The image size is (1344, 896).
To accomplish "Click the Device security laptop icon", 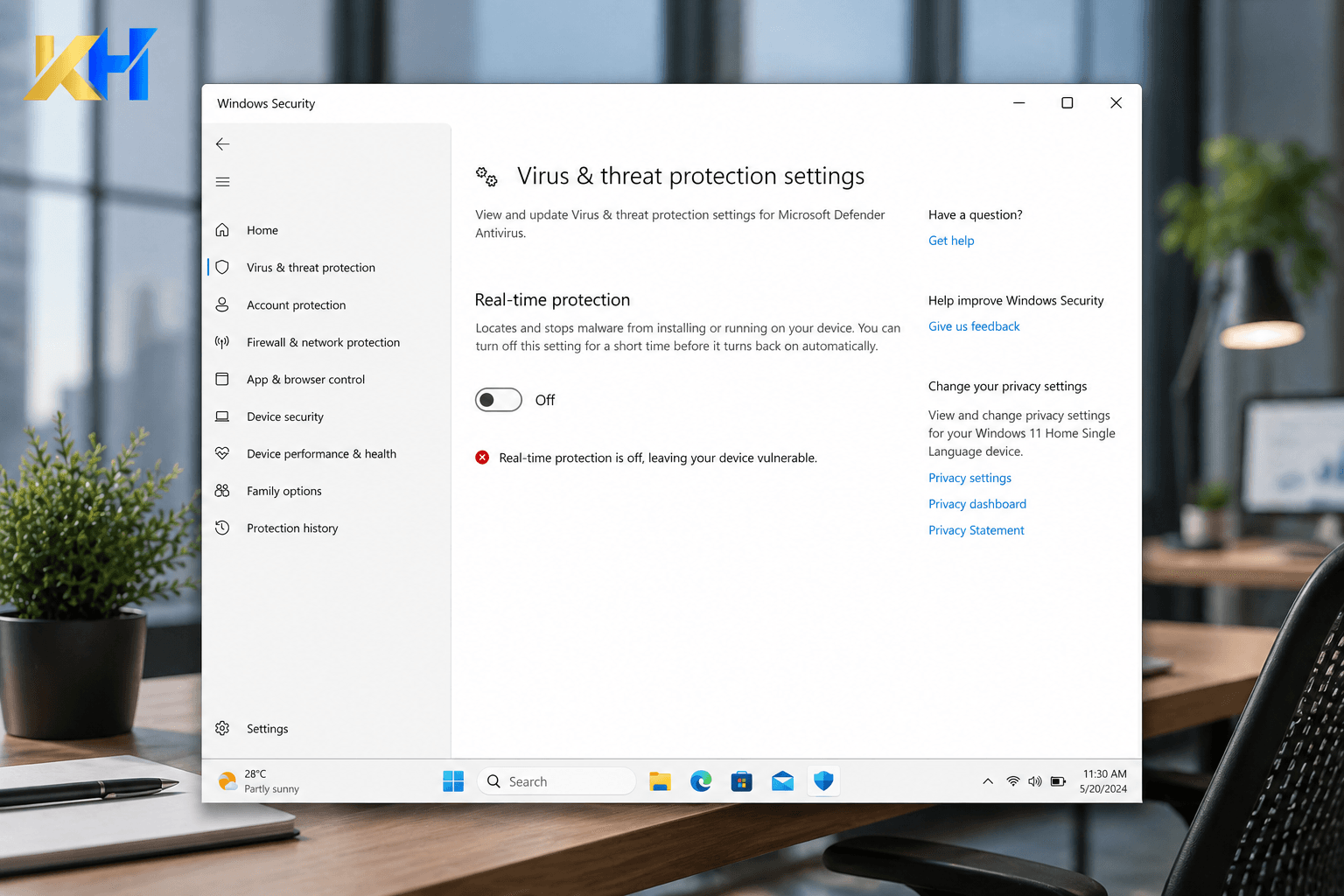I will [x=222, y=416].
